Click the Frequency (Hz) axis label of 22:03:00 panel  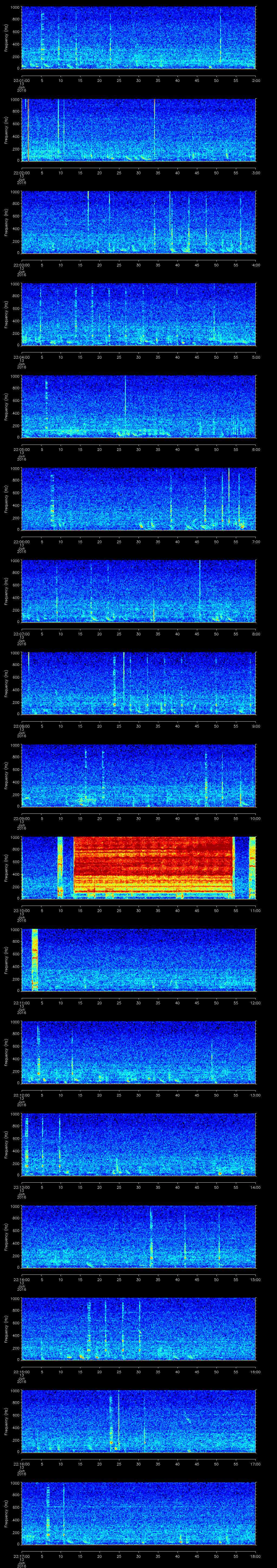pyautogui.click(x=6, y=222)
